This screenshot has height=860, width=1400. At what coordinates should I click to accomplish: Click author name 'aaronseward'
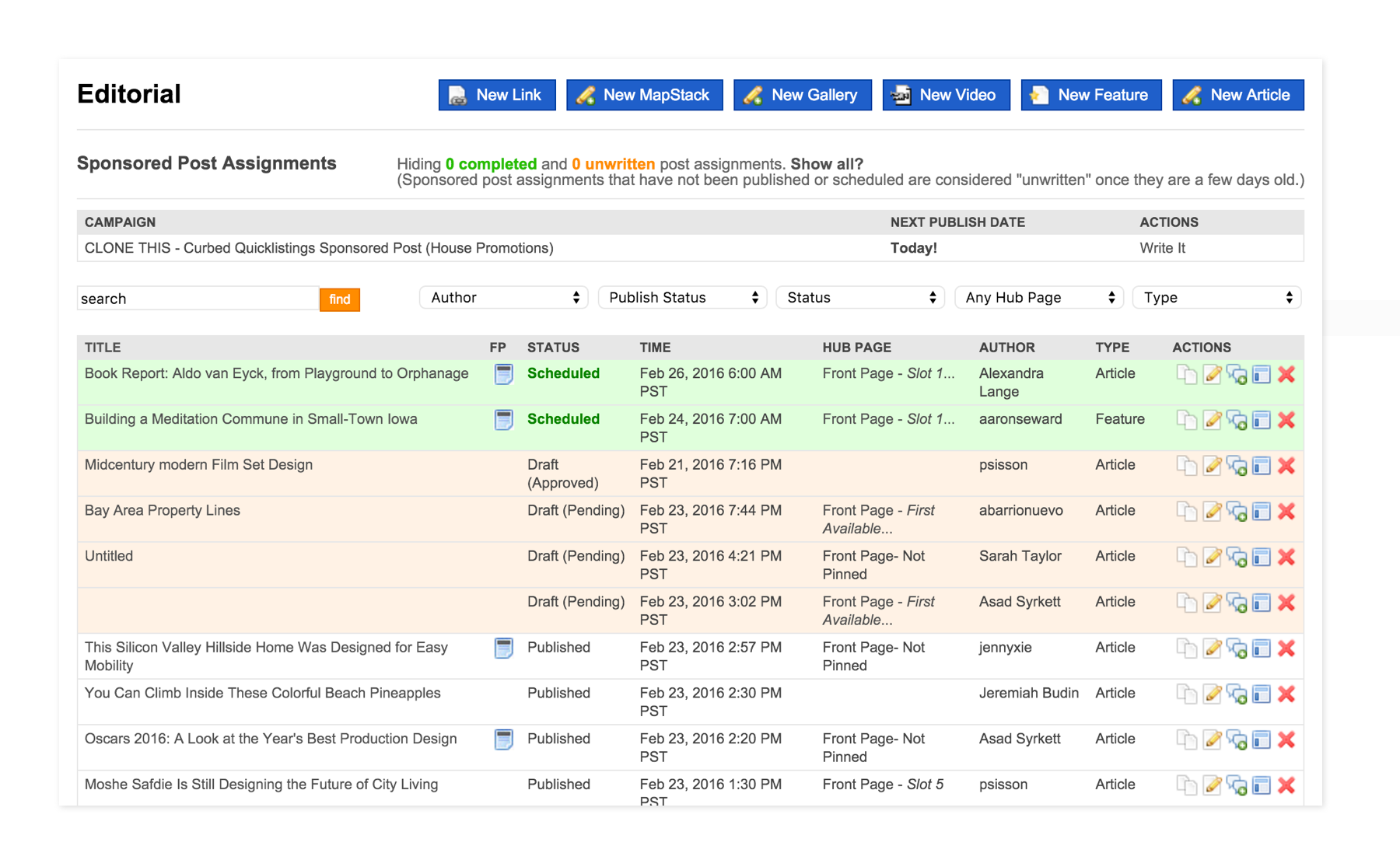[x=1020, y=419]
